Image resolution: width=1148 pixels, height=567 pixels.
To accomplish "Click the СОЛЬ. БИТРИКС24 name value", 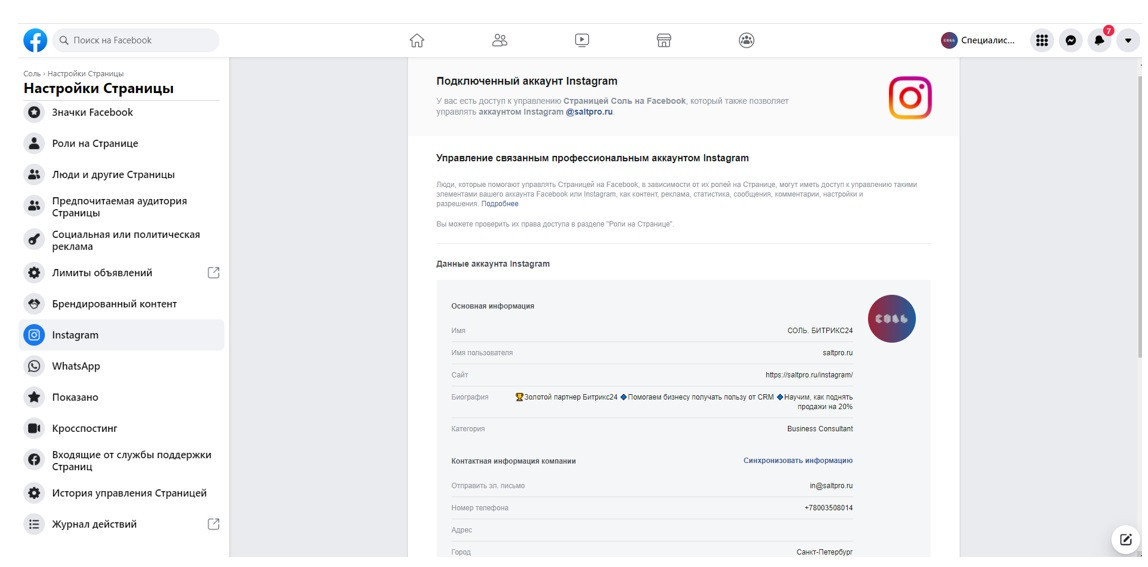I will [820, 331].
